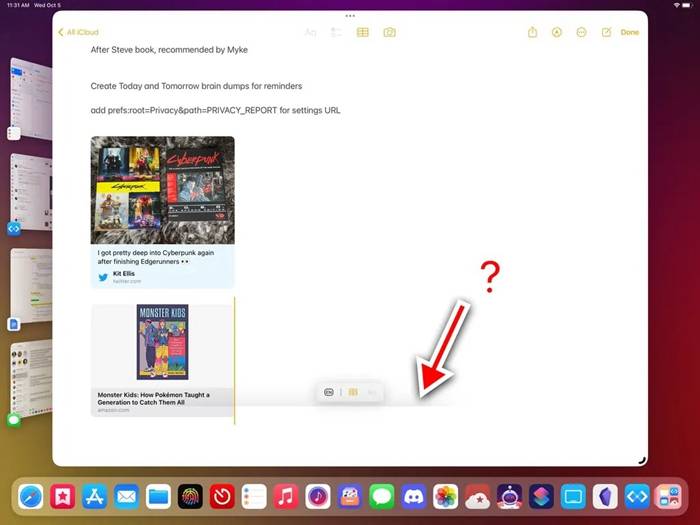Viewport: 700px width, 525px height.
Task: Open the Kit Ellis Cyberpunk tweet preview
Action: 162,212
